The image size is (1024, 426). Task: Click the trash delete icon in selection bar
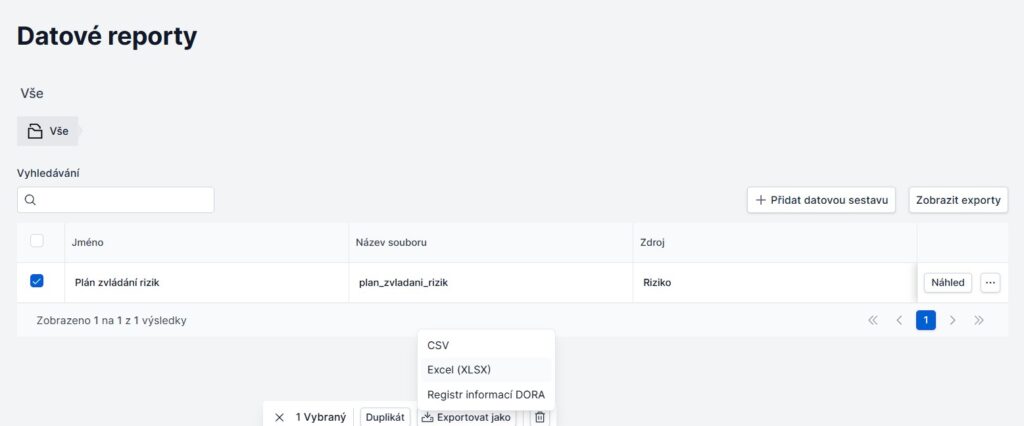tap(540, 417)
